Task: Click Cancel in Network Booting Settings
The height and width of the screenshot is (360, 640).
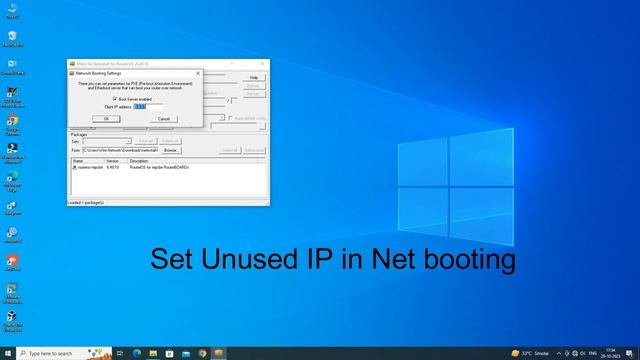Action: pos(164,119)
